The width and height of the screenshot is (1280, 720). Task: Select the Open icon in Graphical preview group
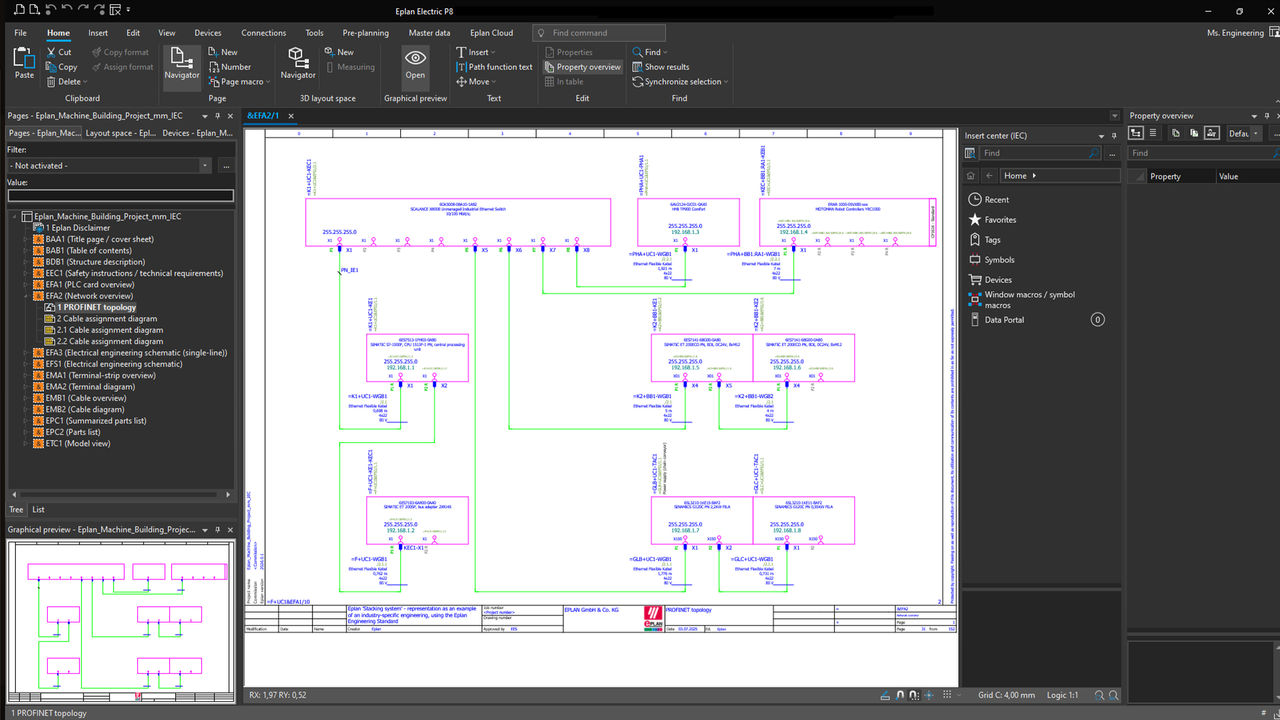(415, 64)
